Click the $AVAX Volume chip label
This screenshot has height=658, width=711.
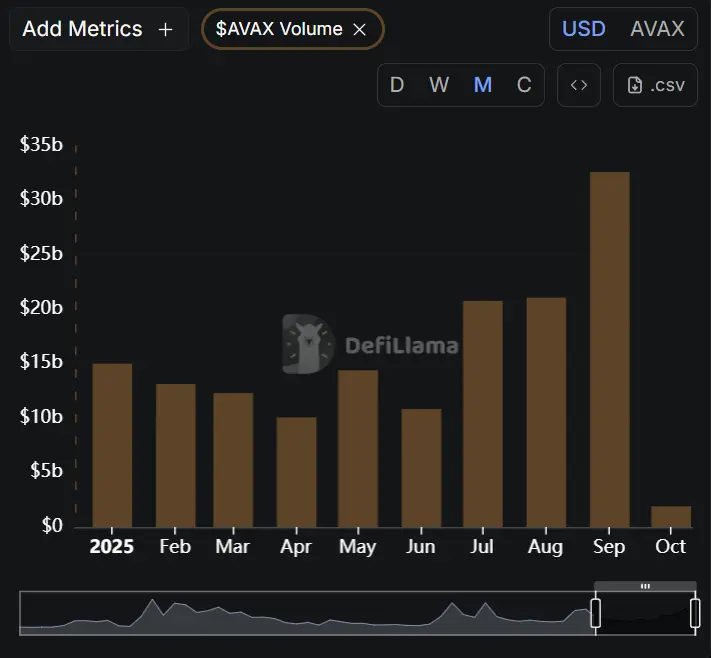coord(279,29)
